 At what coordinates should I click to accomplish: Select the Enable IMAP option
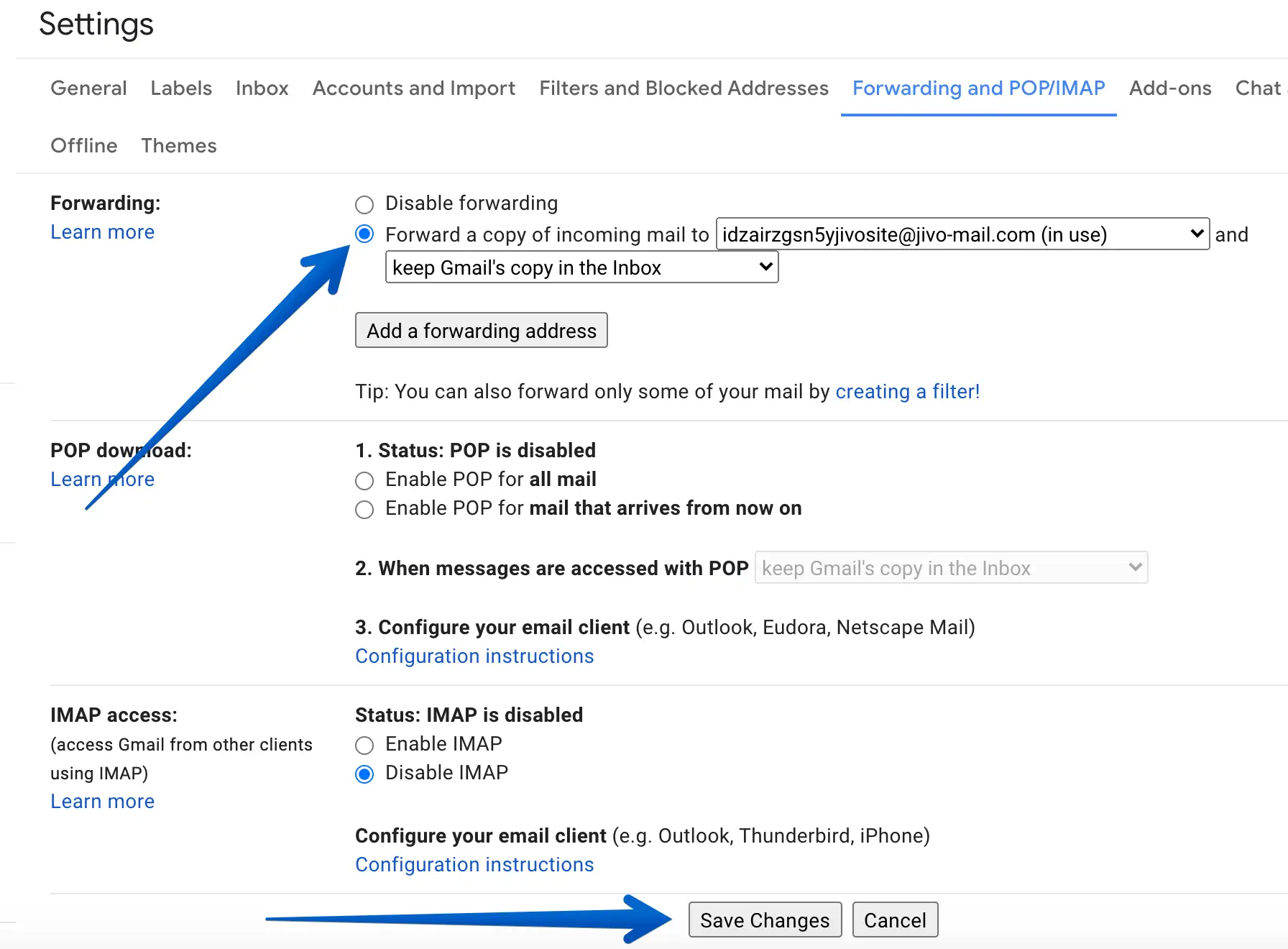coord(364,745)
